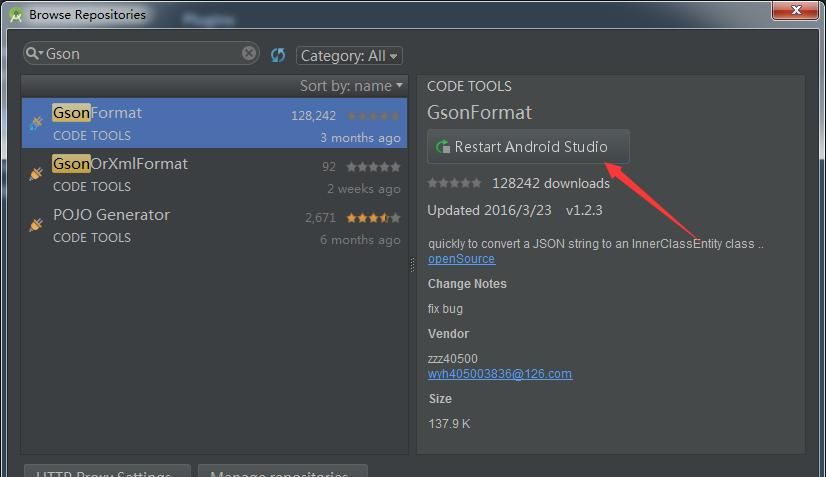Viewport: 826px width, 477px height.
Task: Click the Manage repositories button
Action: pos(282,472)
